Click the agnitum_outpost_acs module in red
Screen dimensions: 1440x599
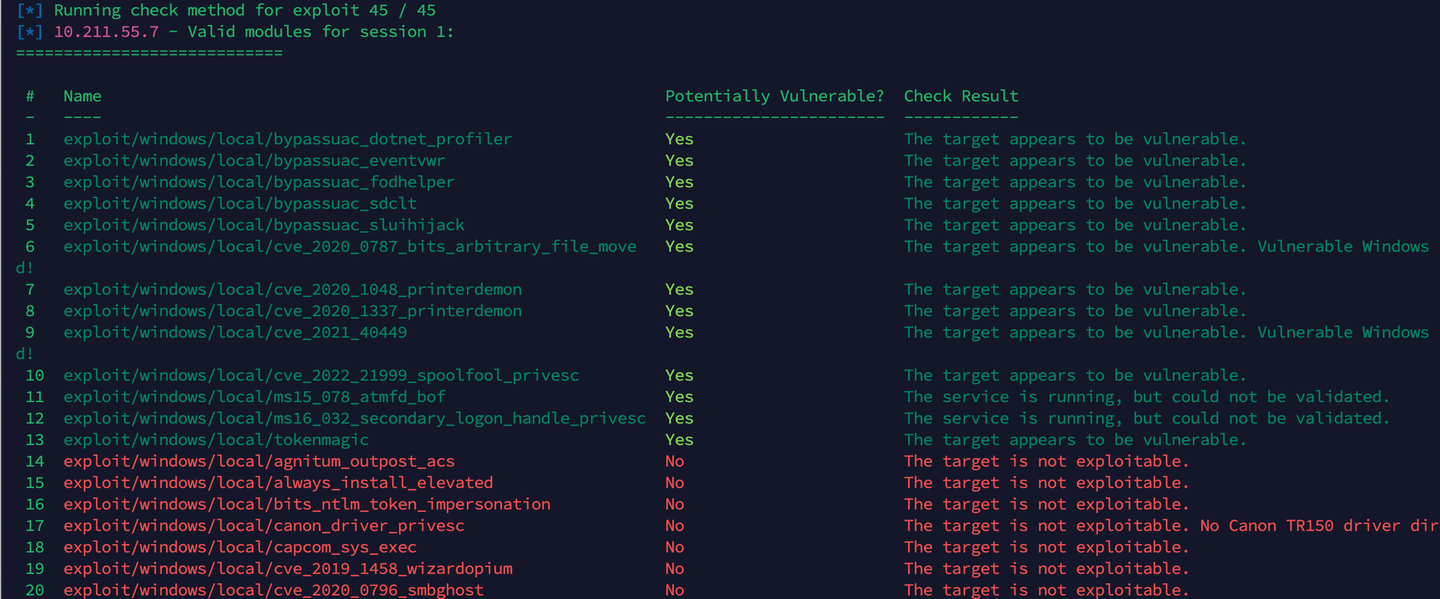pyautogui.click(x=259, y=462)
